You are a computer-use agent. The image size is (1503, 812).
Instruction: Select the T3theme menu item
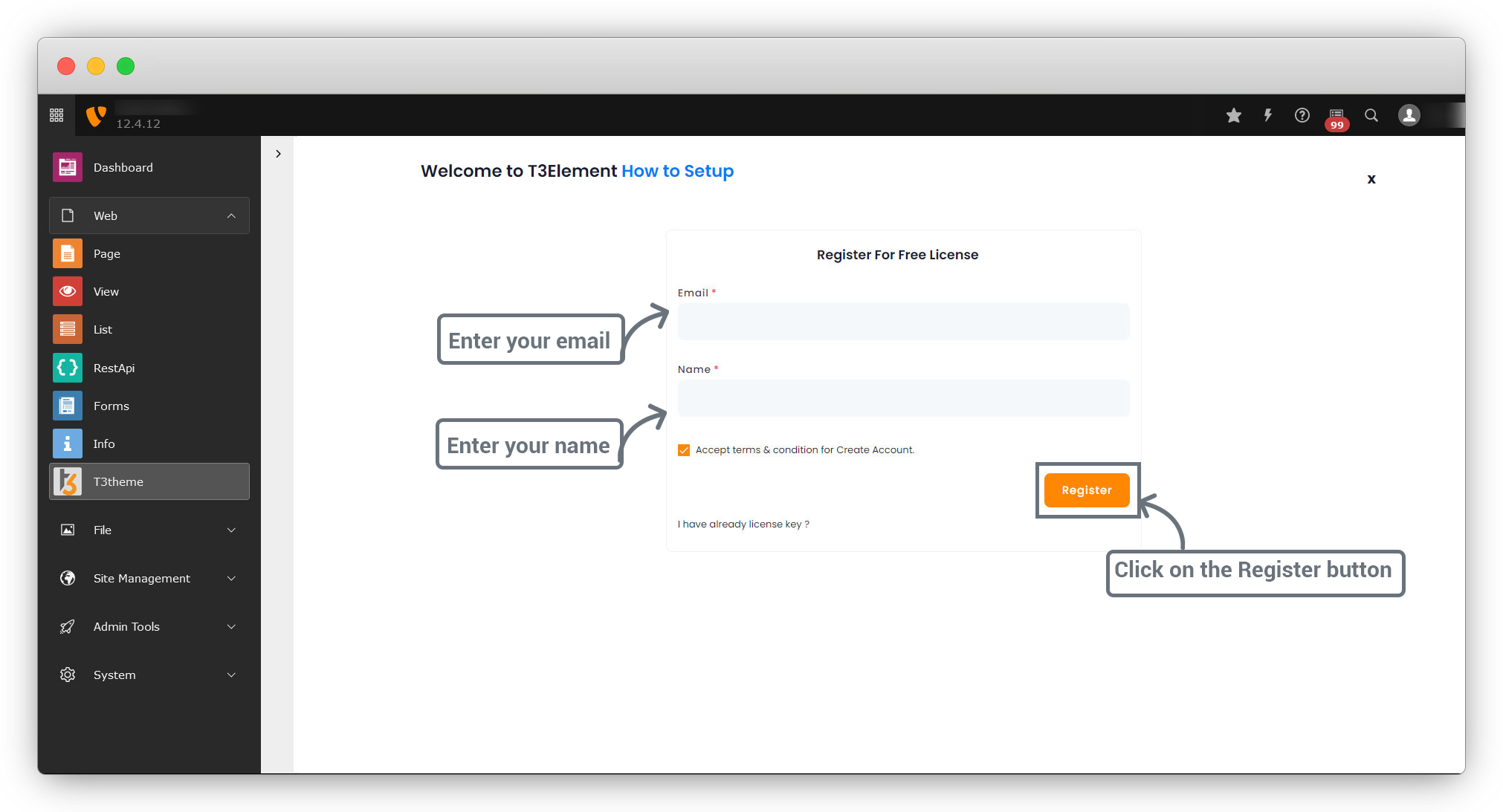point(149,481)
